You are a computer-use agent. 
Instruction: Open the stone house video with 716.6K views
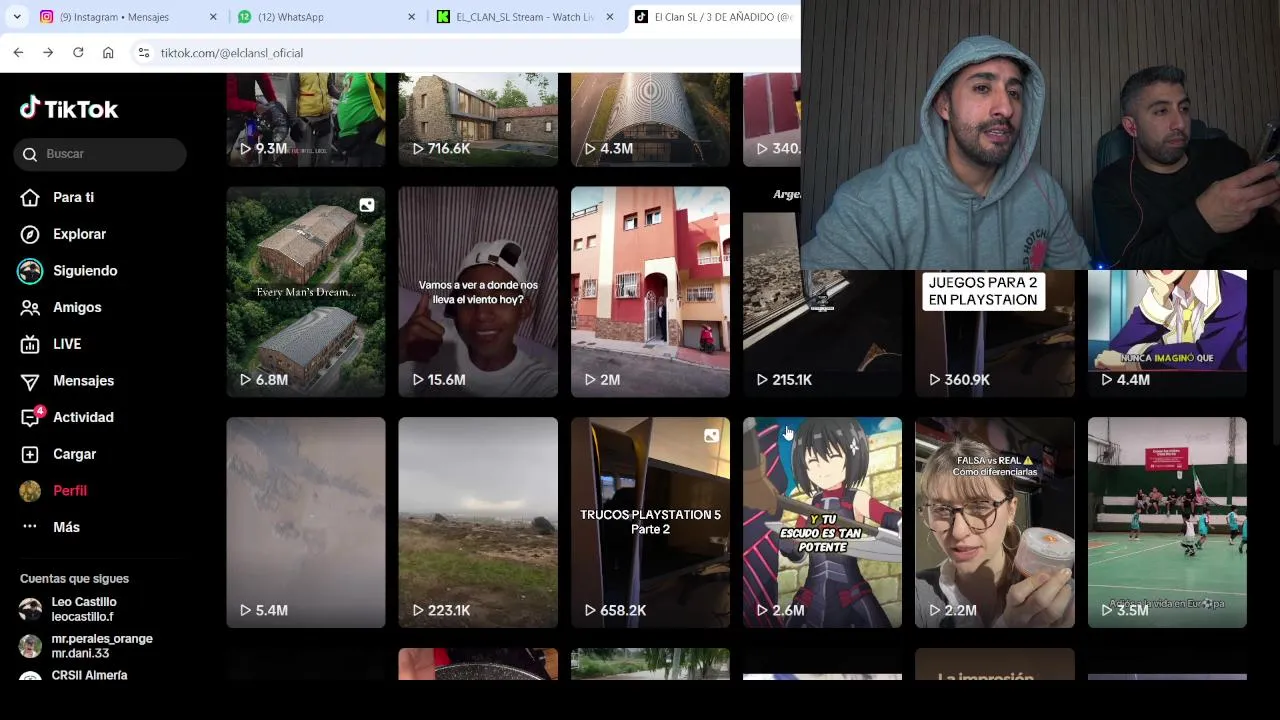(x=478, y=119)
